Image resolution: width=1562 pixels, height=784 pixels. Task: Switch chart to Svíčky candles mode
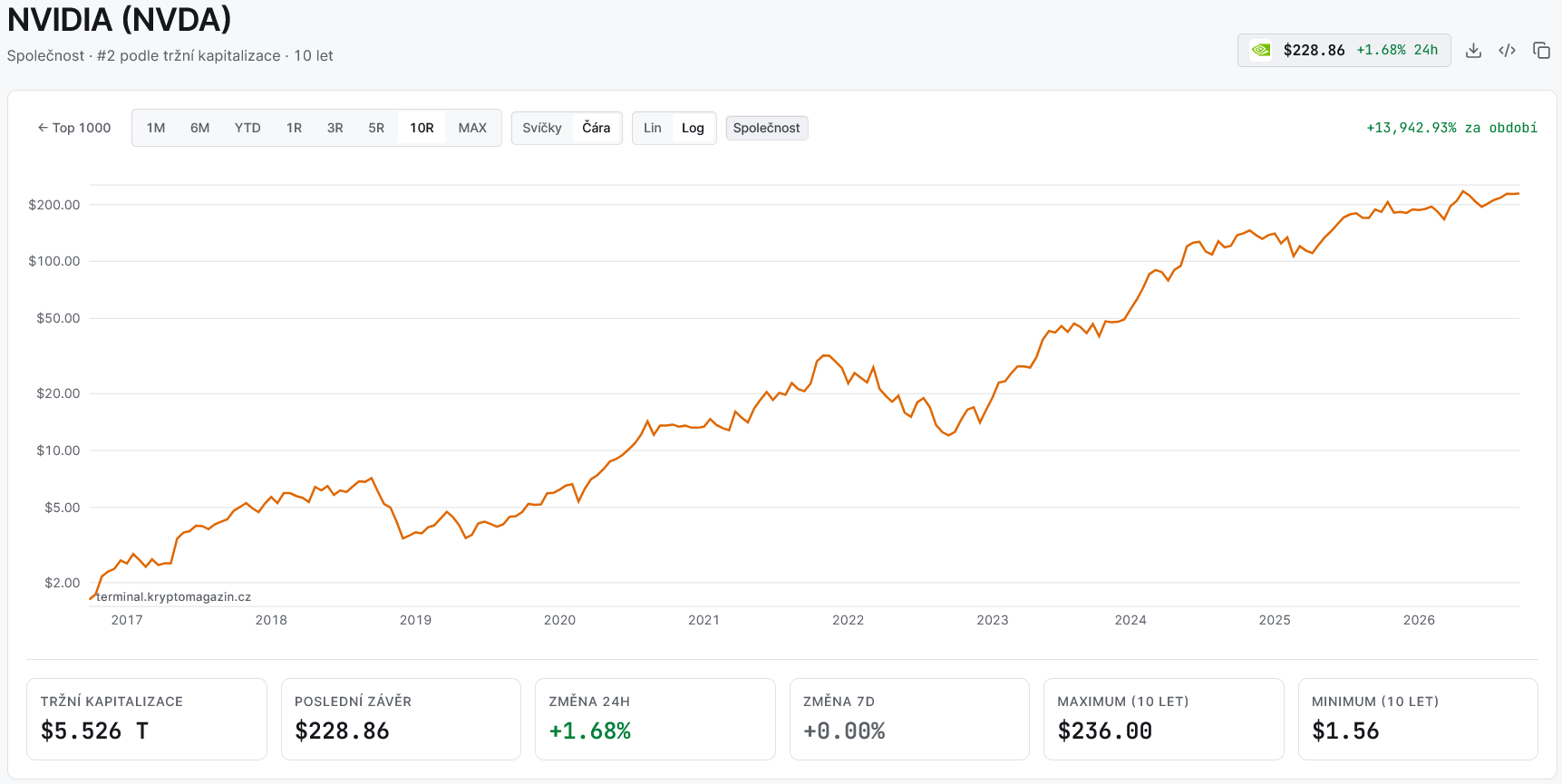tap(542, 128)
